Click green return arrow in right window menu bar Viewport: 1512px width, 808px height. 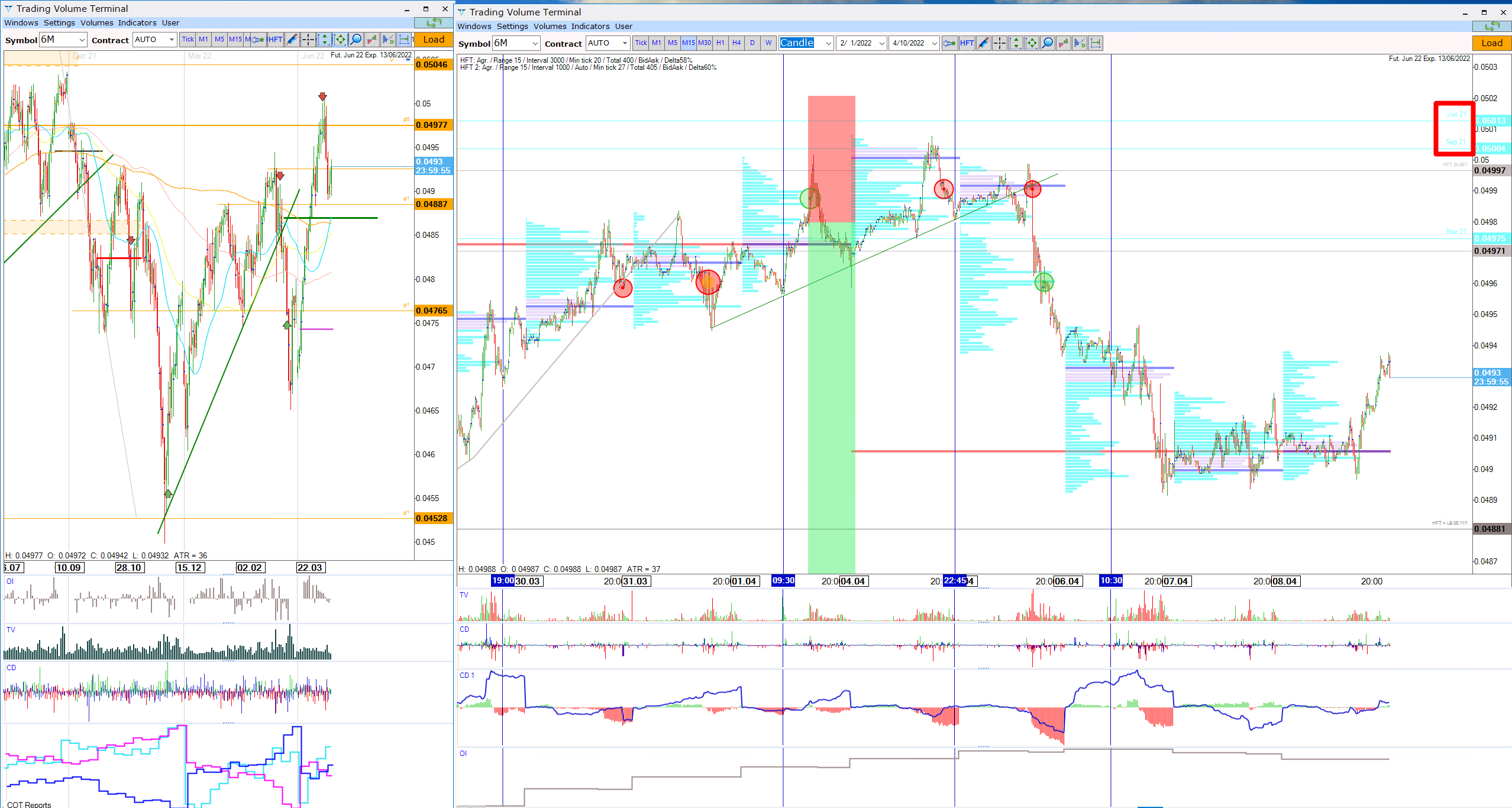pos(1492,26)
